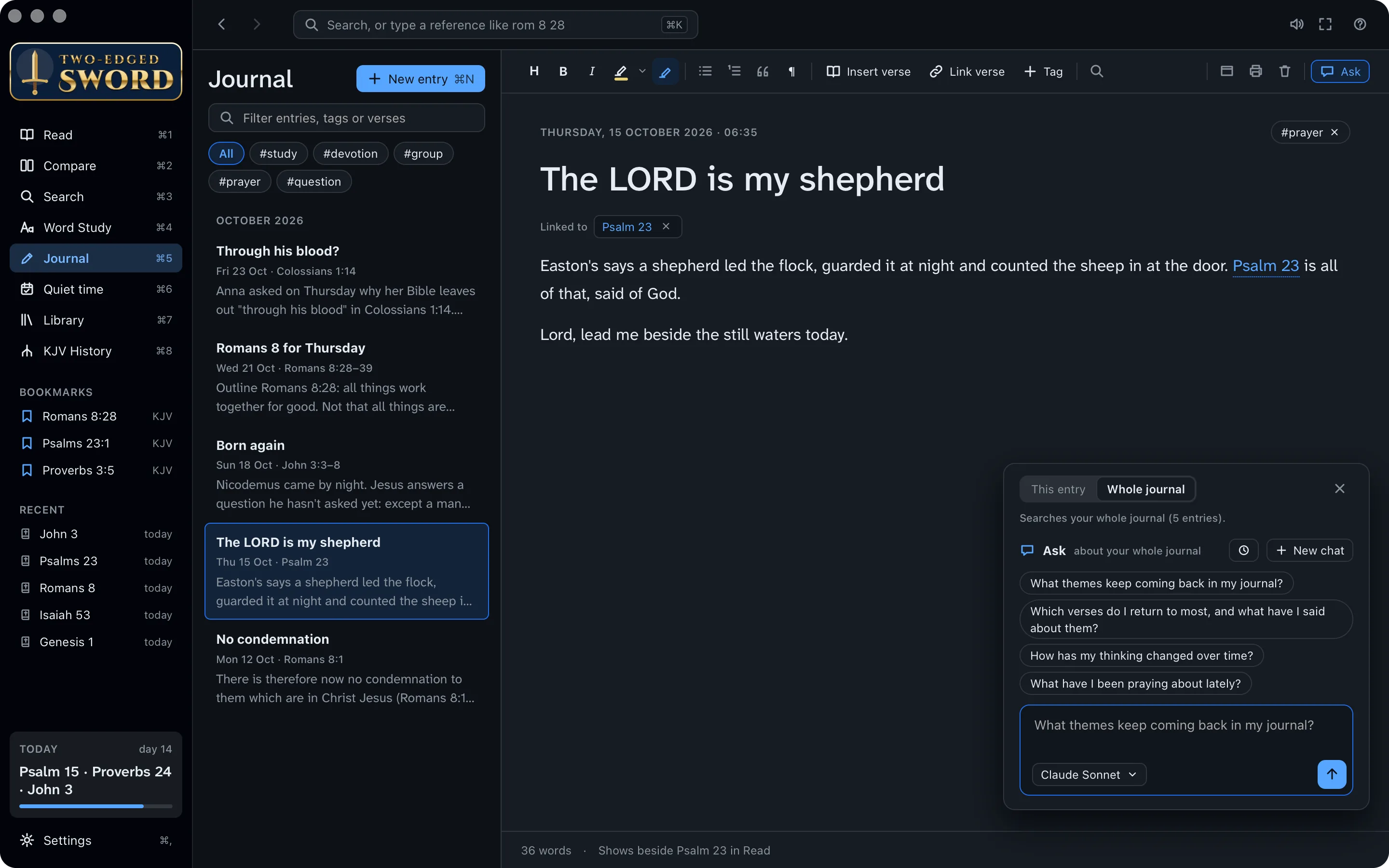Toggle the Ask panel button
Image resolution: width=1389 pixels, height=868 pixels.
tap(1340, 71)
